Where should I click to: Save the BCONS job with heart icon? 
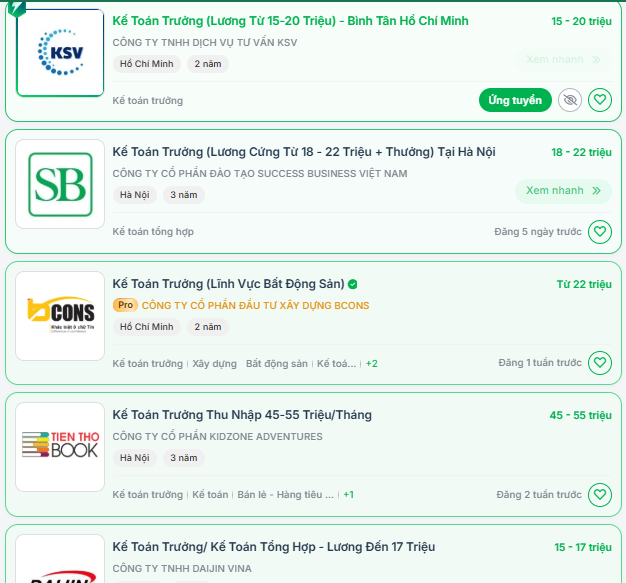(x=600, y=363)
